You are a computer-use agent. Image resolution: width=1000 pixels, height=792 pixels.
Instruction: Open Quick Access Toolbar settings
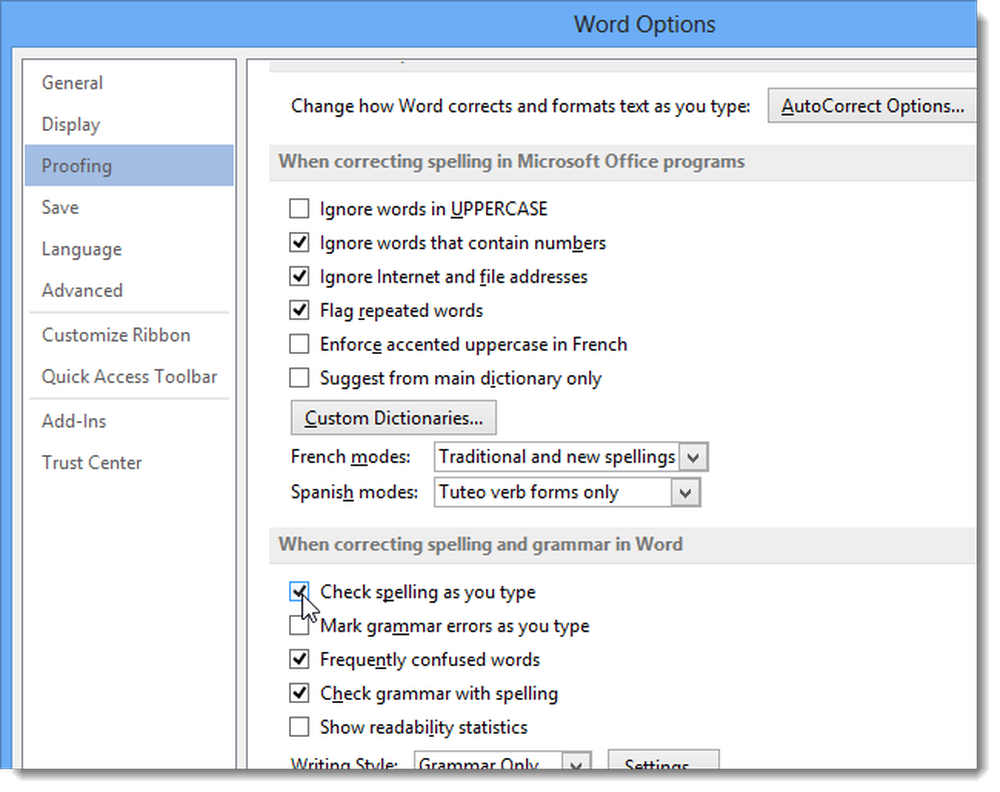[x=129, y=376]
